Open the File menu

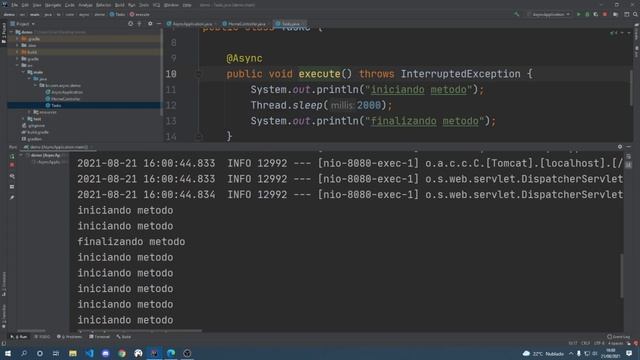(15, 5)
